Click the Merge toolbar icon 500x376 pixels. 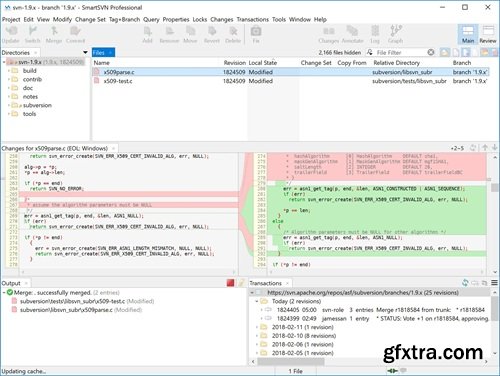(x=54, y=34)
